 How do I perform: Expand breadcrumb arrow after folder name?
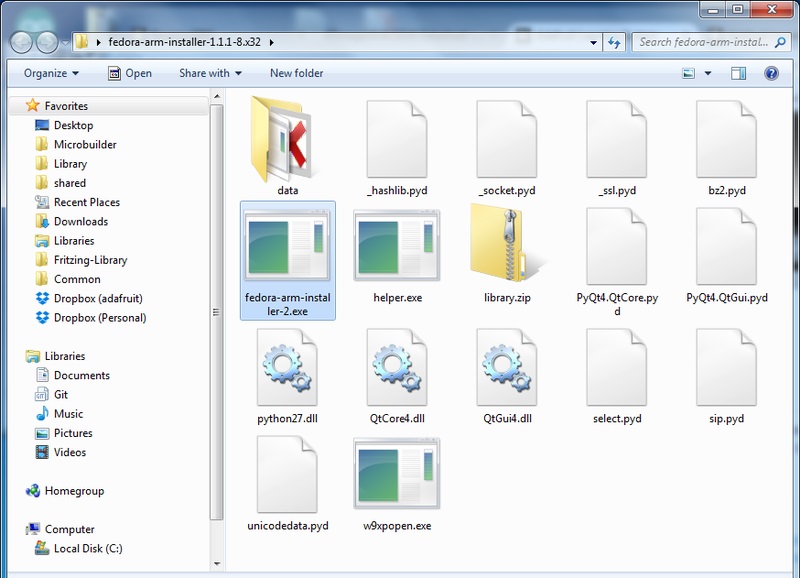pos(271,42)
